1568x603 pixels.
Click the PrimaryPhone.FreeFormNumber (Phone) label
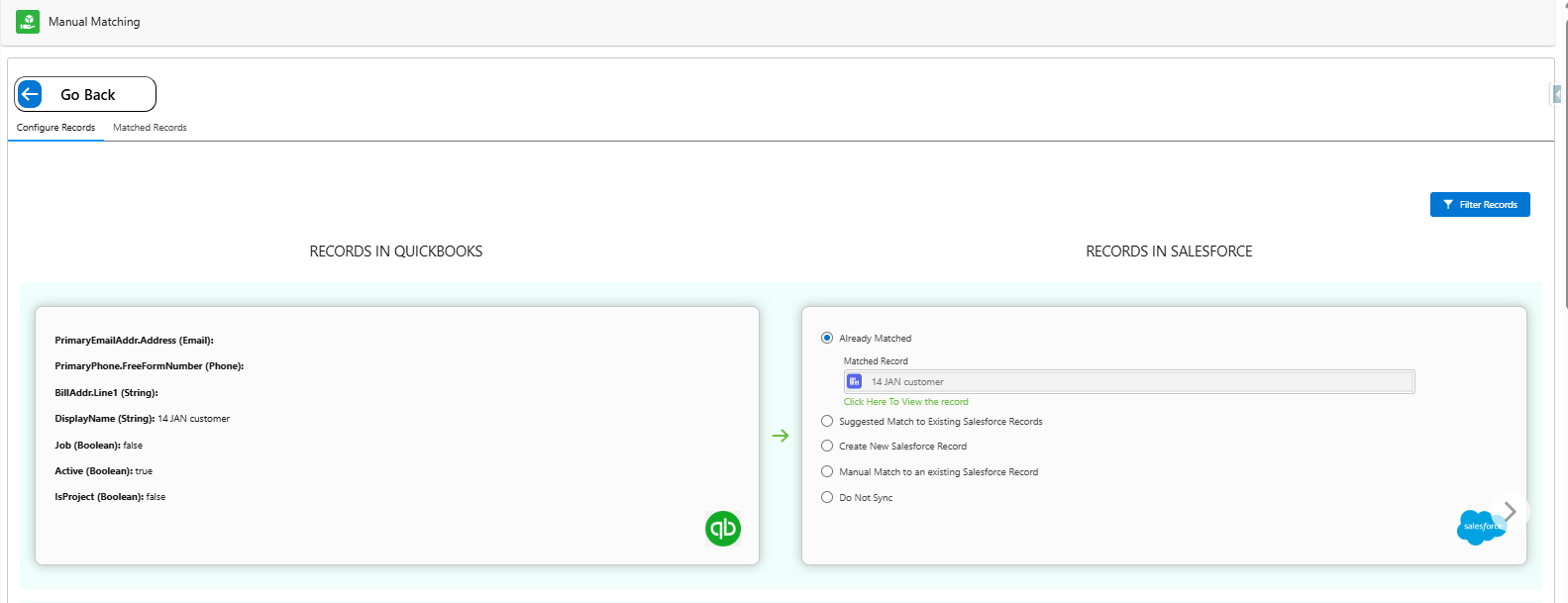(x=149, y=366)
